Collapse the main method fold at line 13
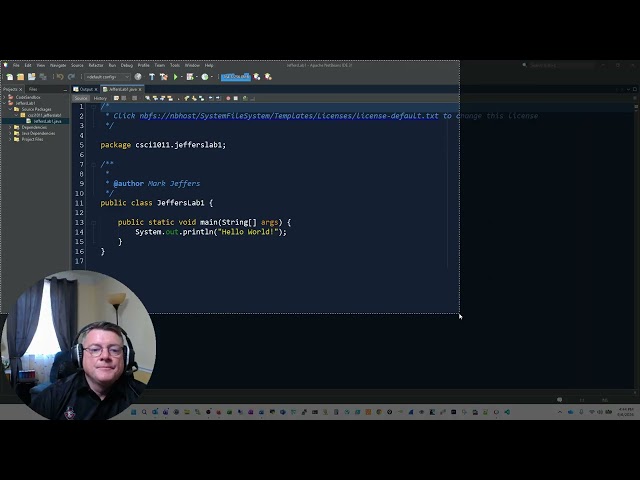Viewport: 640px width, 480px height. (93, 222)
